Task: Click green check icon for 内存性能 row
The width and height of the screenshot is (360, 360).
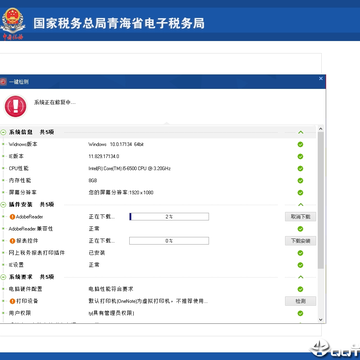Action: [300, 180]
